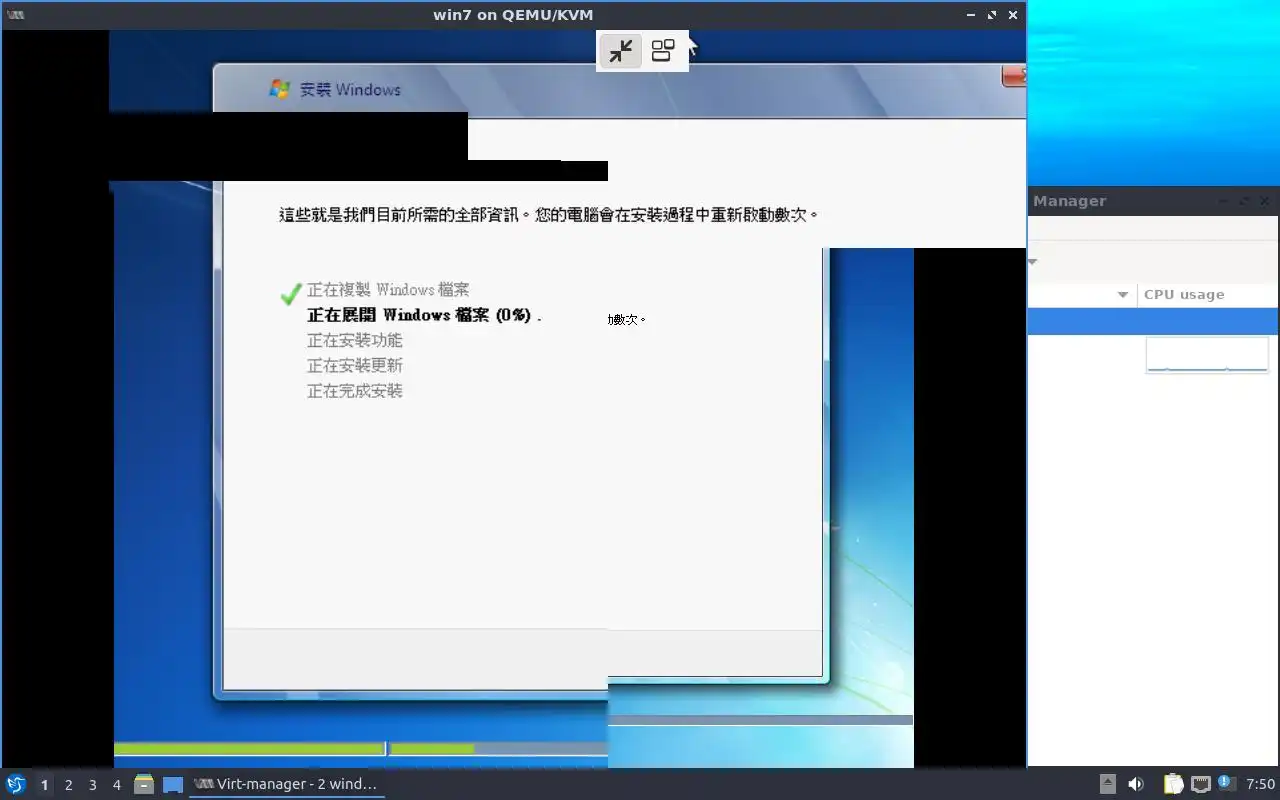Click the CPU usage column header

coord(1208,295)
